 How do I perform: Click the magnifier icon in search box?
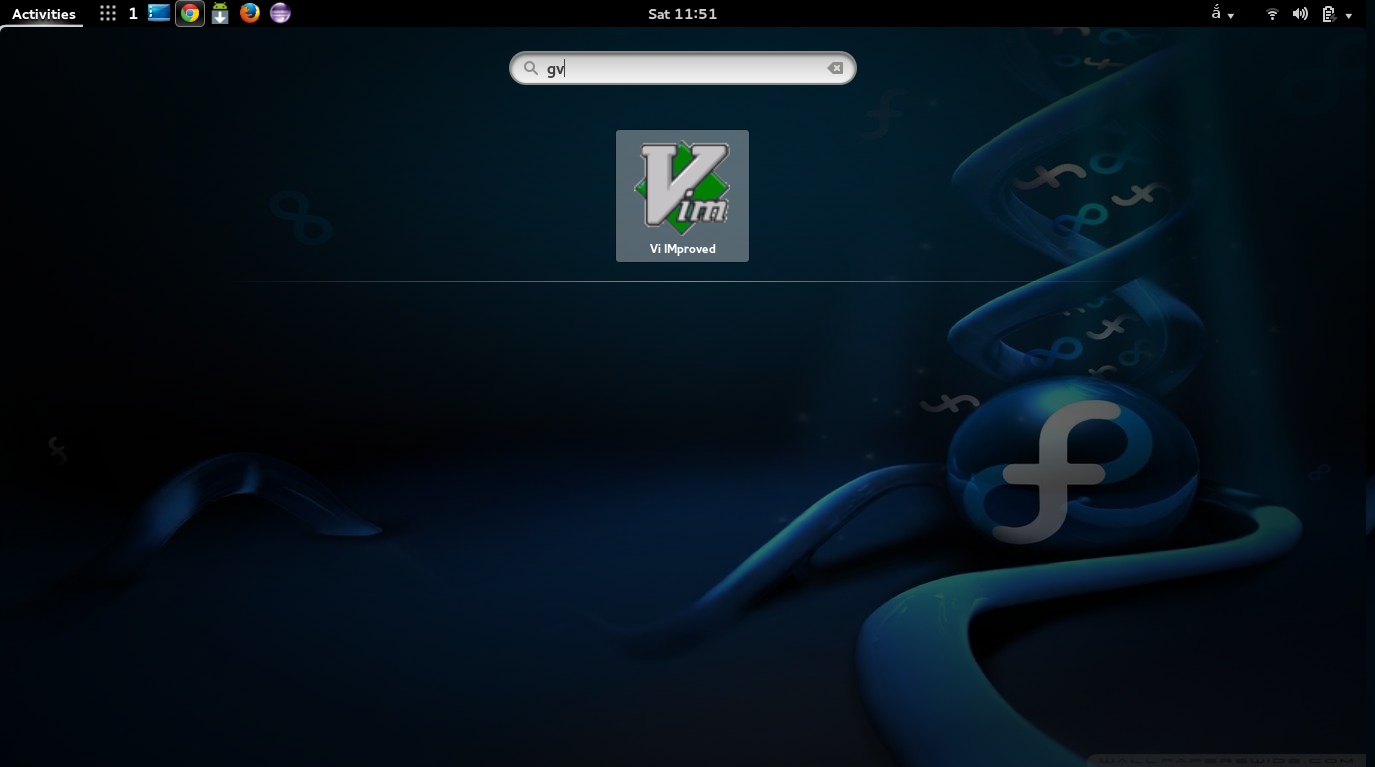tap(530, 68)
